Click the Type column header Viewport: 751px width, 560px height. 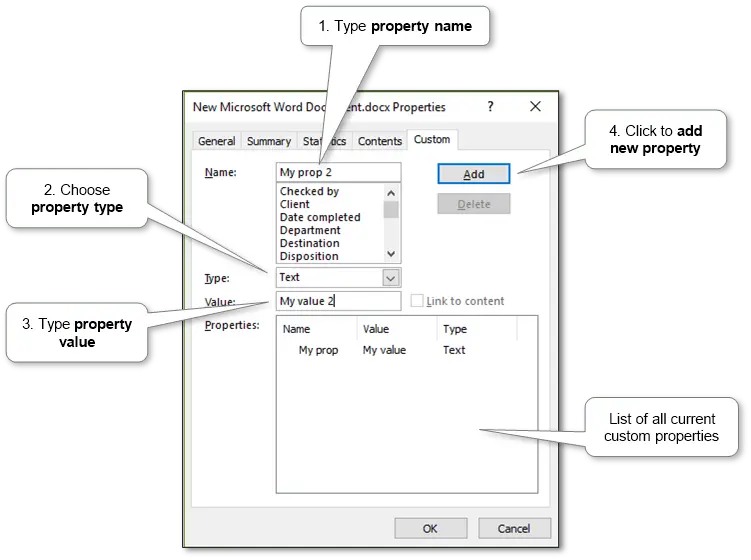[x=477, y=329]
